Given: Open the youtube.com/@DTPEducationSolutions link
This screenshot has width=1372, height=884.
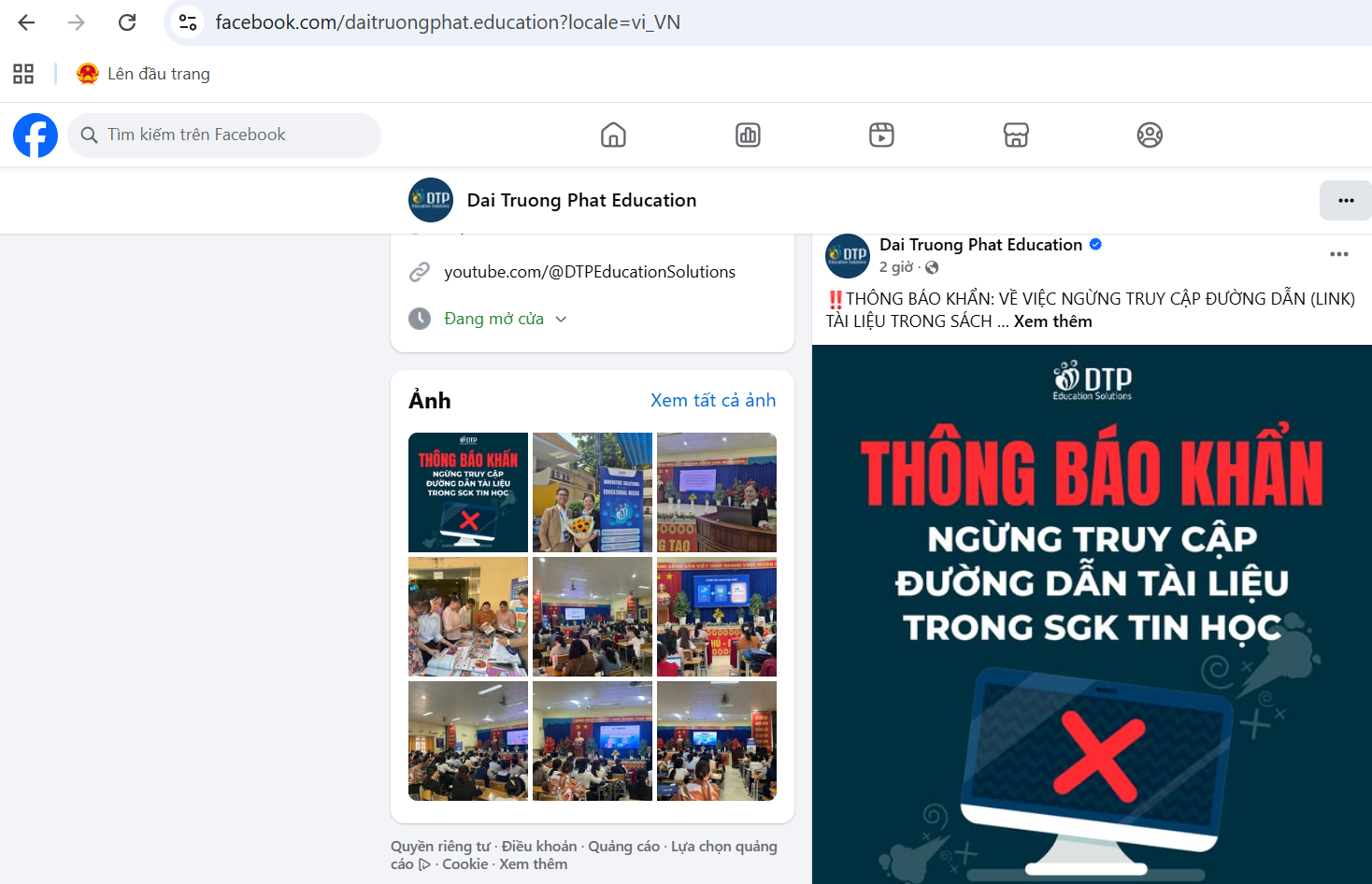Looking at the screenshot, I should 589,272.
